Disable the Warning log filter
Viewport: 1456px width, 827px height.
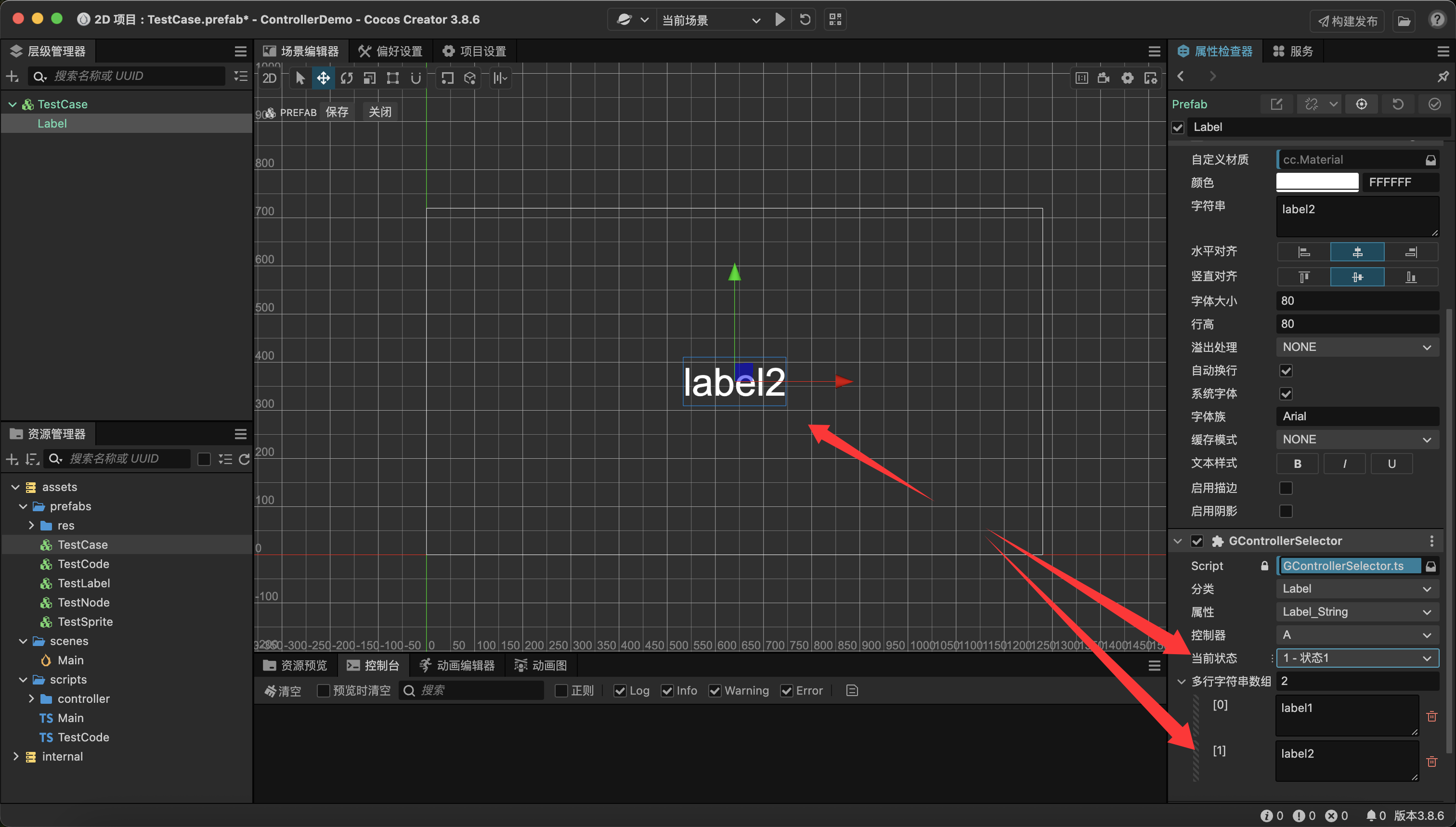(715, 691)
